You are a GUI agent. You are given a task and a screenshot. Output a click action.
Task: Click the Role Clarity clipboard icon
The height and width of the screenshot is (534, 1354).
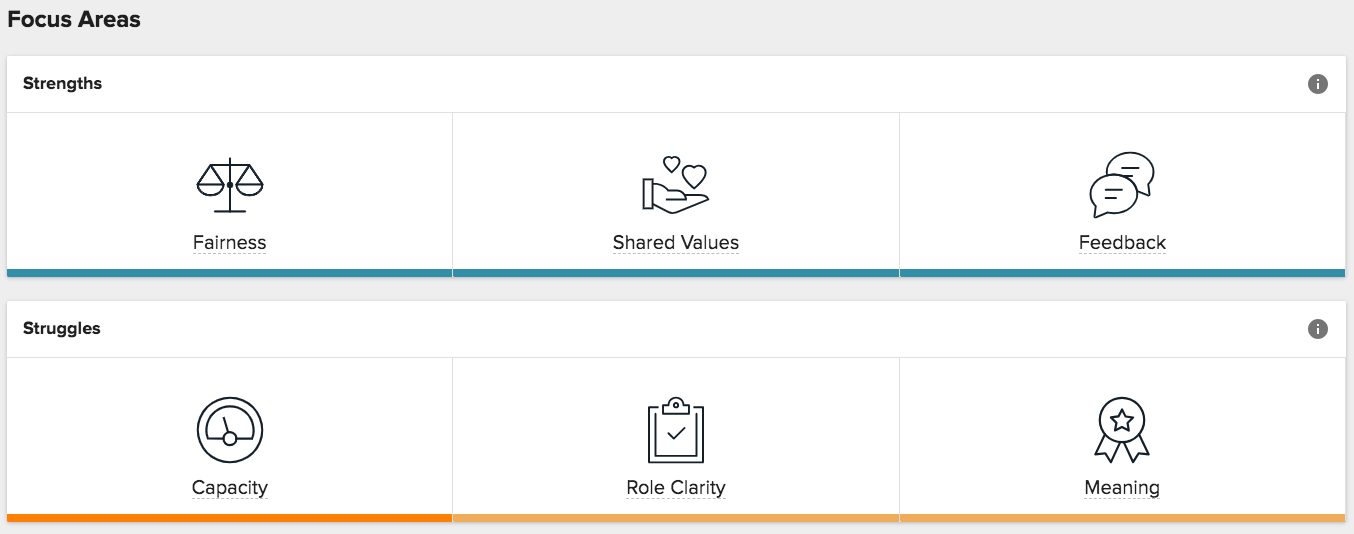(x=675, y=430)
